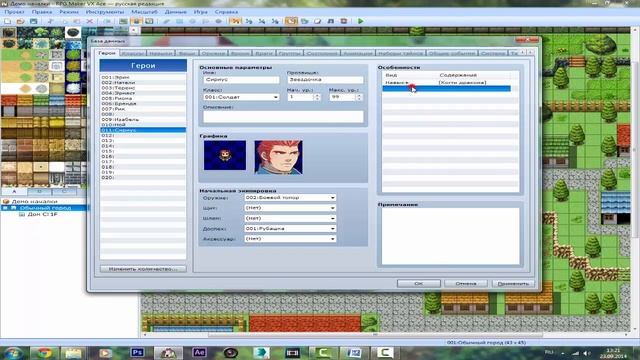The width and height of the screenshot is (640, 360).
Task: Select hero 009:Изабель in the list
Action: (143, 120)
